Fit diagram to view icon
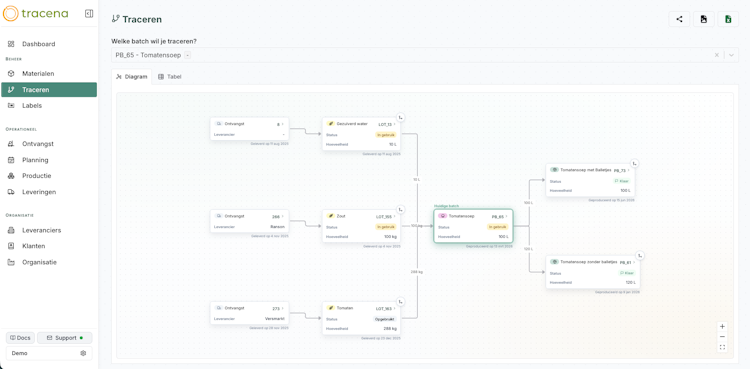Image resolution: width=750 pixels, height=369 pixels. click(x=722, y=347)
